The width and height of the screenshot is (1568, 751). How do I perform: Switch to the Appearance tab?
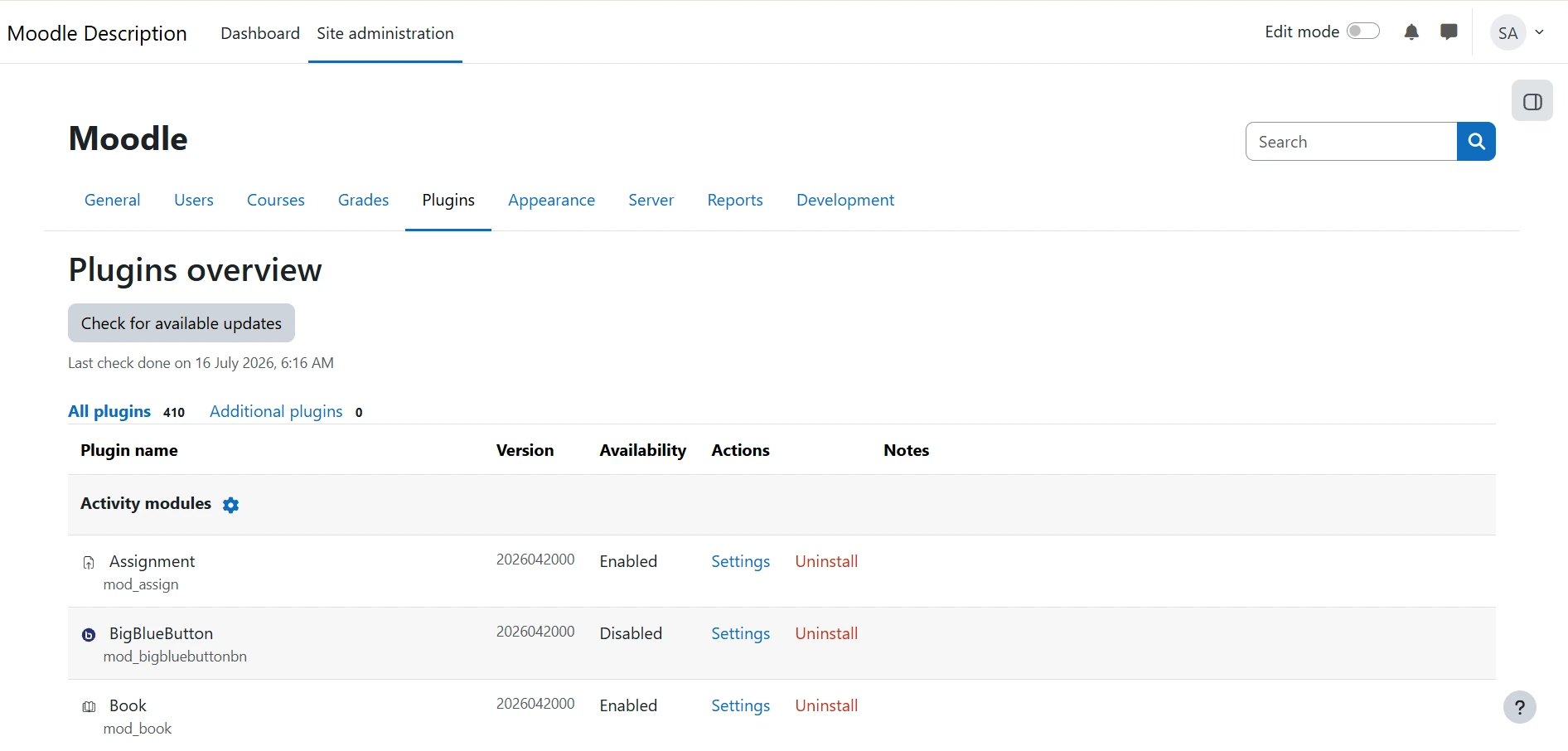(x=552, y=200)
